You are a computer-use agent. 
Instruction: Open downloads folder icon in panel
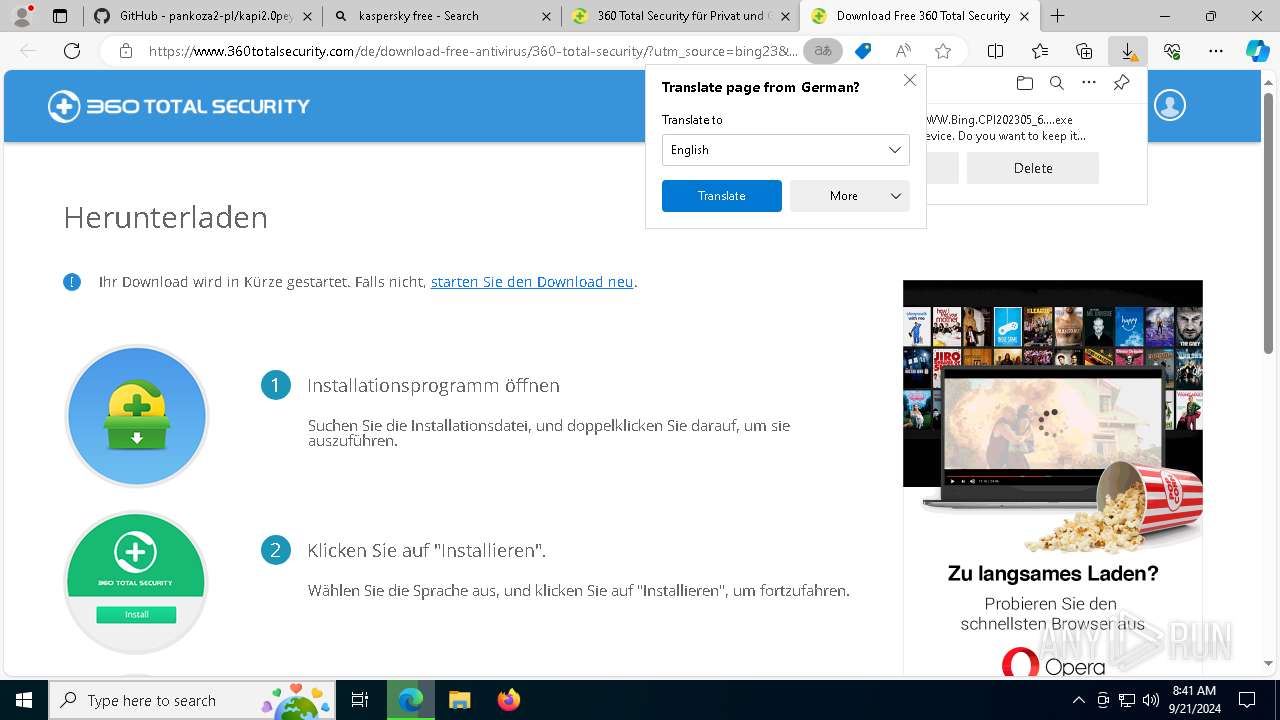(x=1024, y=83)
